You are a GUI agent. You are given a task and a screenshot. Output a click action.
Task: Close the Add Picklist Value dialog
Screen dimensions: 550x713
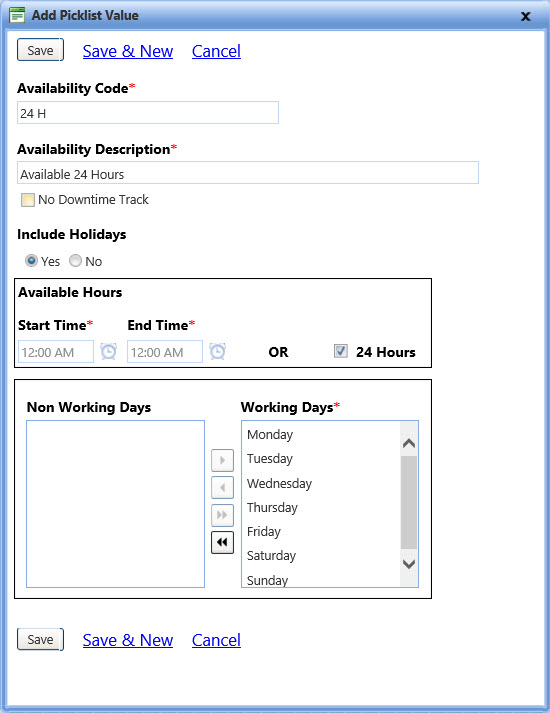(x=525, y=16)
